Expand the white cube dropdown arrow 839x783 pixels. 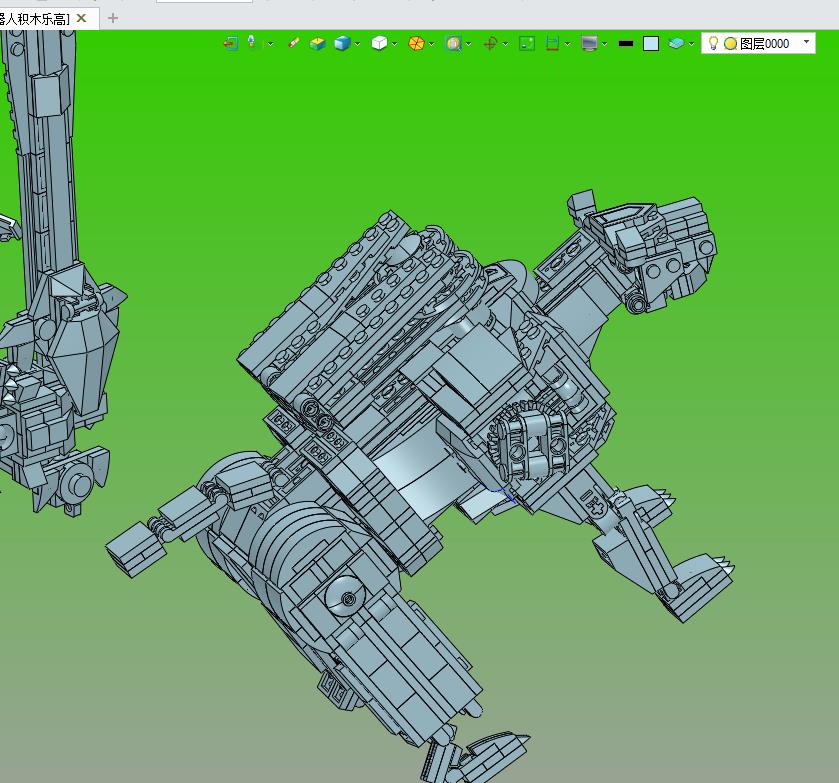tap(394, 44)
